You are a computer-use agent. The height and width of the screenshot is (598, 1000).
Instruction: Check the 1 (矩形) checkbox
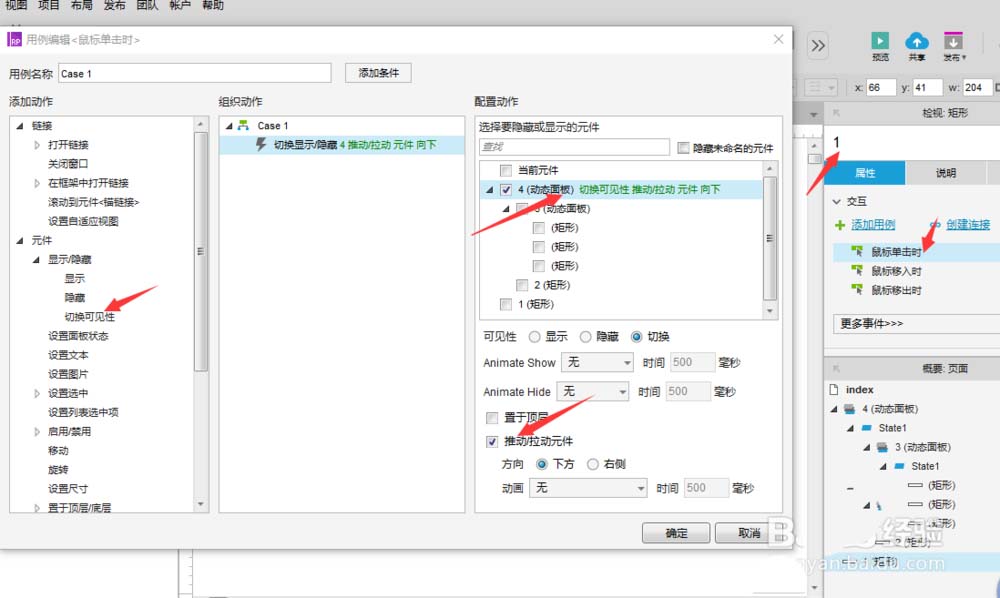tap(506, 304)
